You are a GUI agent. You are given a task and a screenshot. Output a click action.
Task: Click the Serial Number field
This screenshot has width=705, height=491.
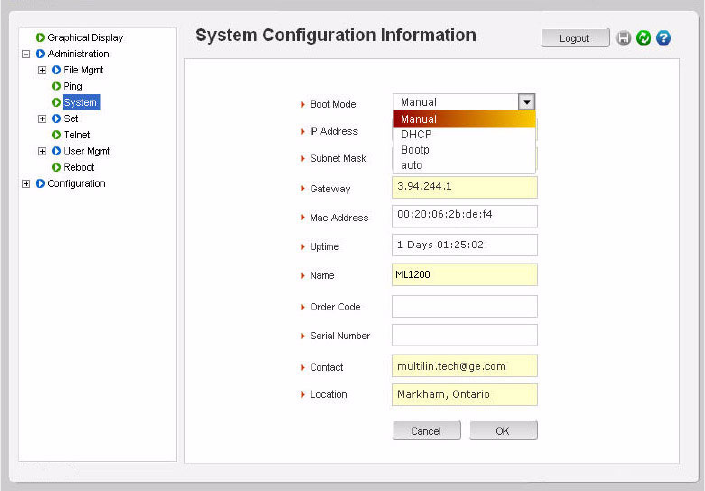464,335
